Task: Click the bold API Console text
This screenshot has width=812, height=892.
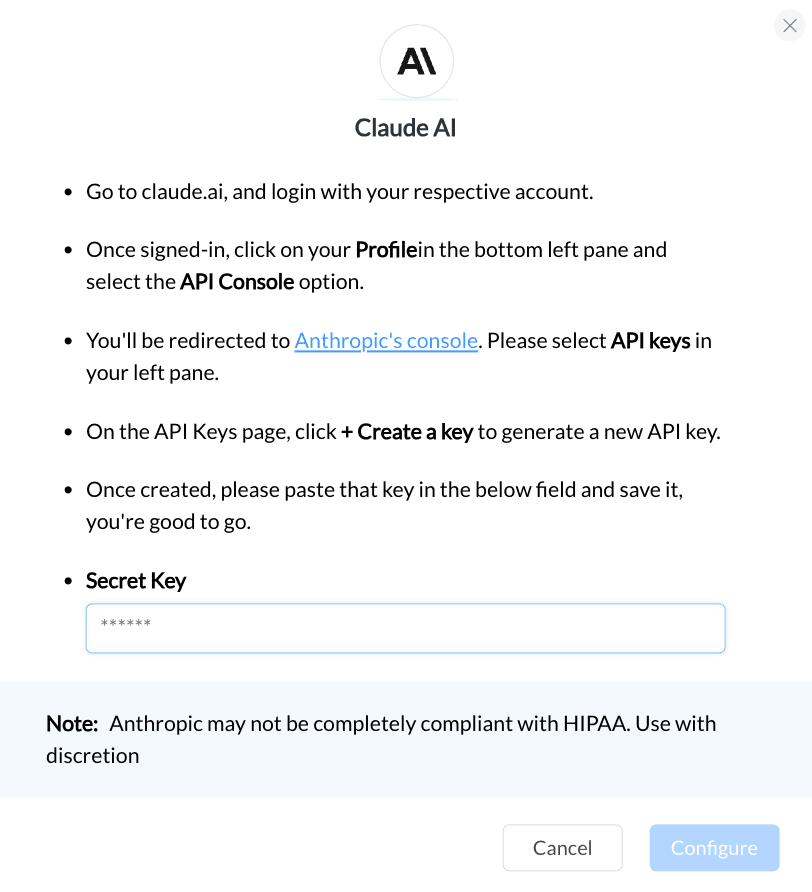Action: pos(237,282)
